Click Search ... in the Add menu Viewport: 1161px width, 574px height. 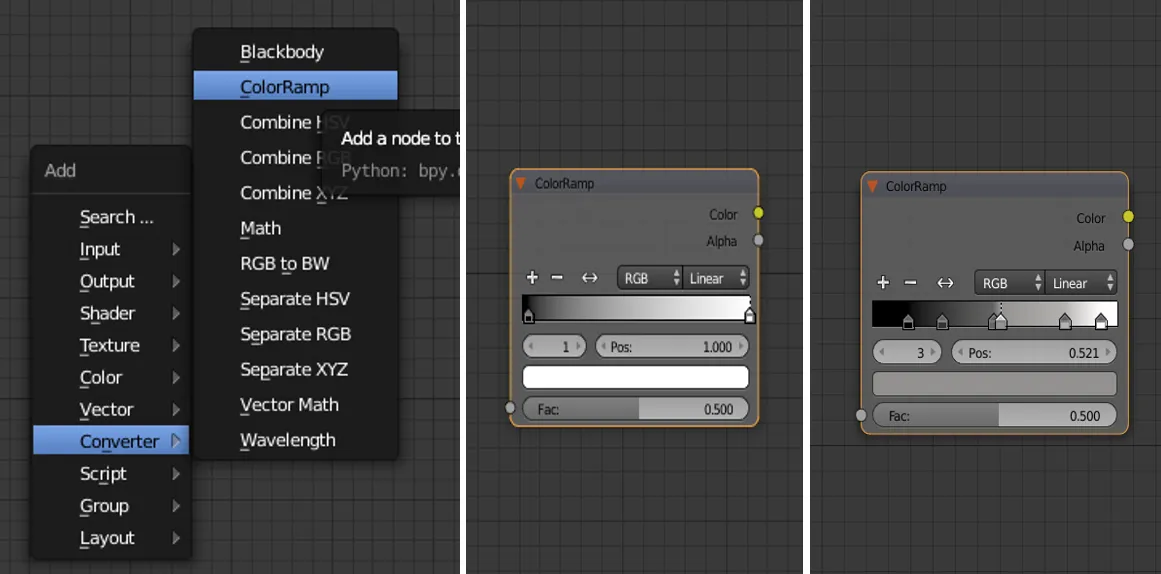coord(111,217)
